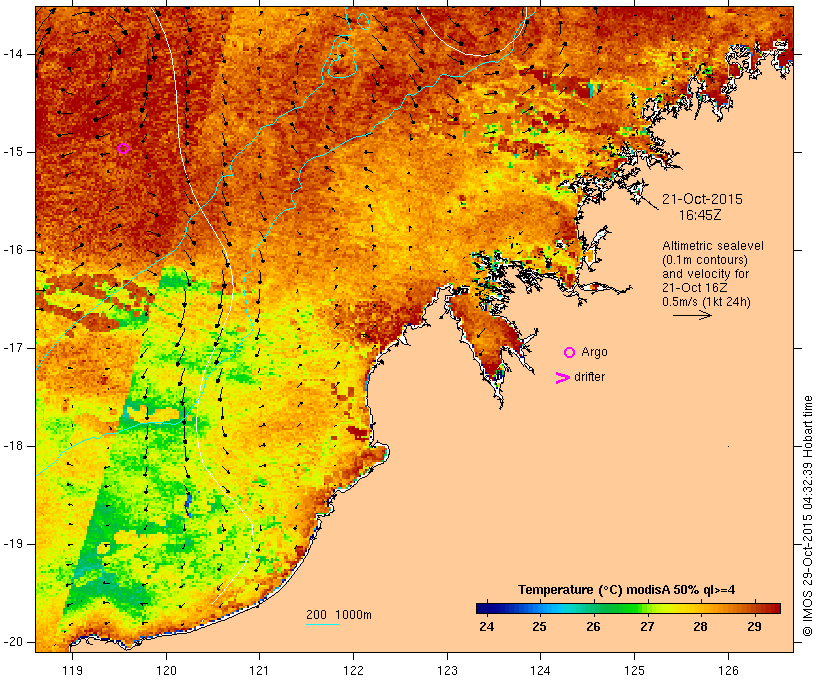Click the "0.5m/s (1kt 24h)" text
The height and width of the screenshot is (680, 820).
tap(706, 302)
